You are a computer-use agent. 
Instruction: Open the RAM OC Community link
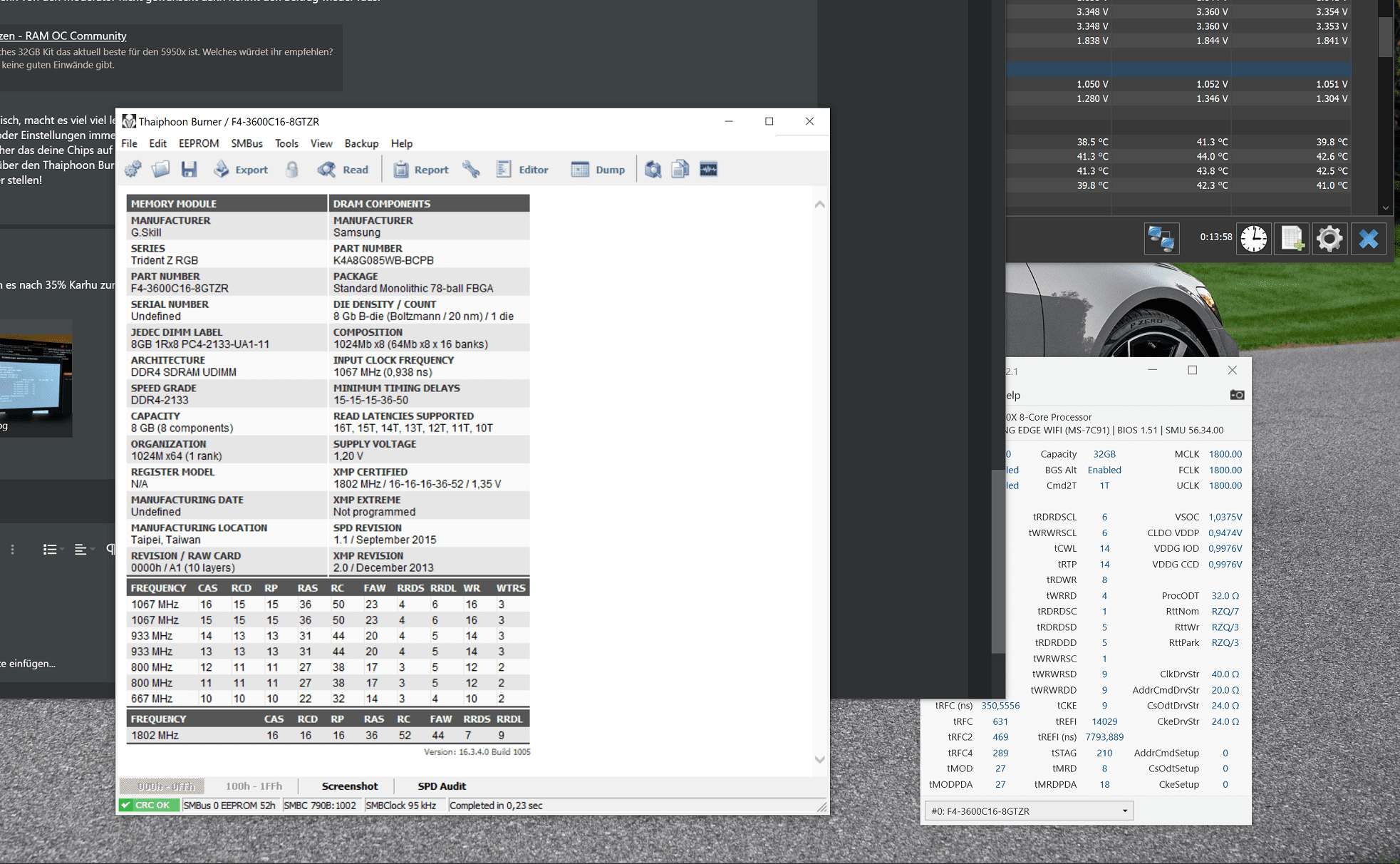point(63,36)
